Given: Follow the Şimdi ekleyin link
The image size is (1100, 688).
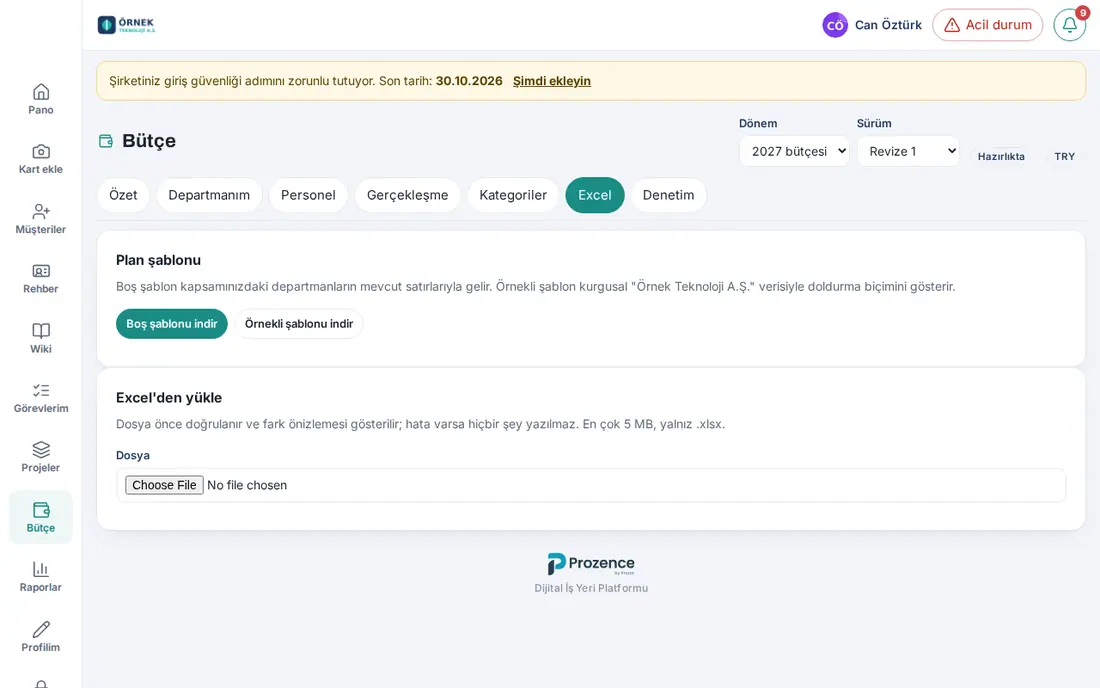Looking at the screenshot, I should click(x=551, y=81).
